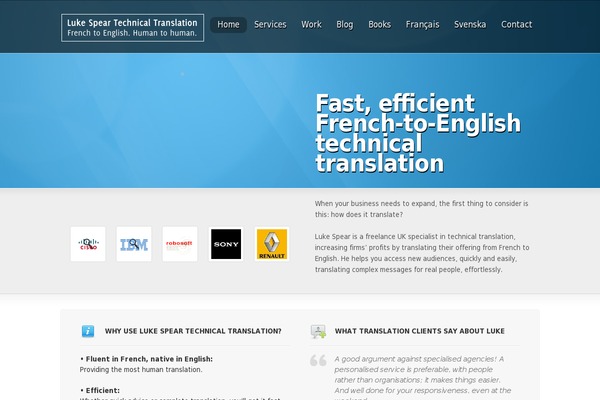This screenshot has width=600, height=400.
Task: Click the large quotation mark icon
Action: click(x=318, y=360)
